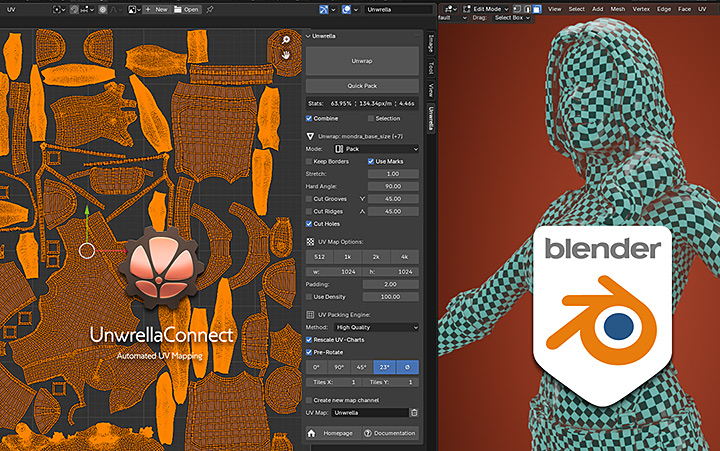Enable the Keep Borders checkbox
The image size is (720, 451).
[x=309, y=162]
